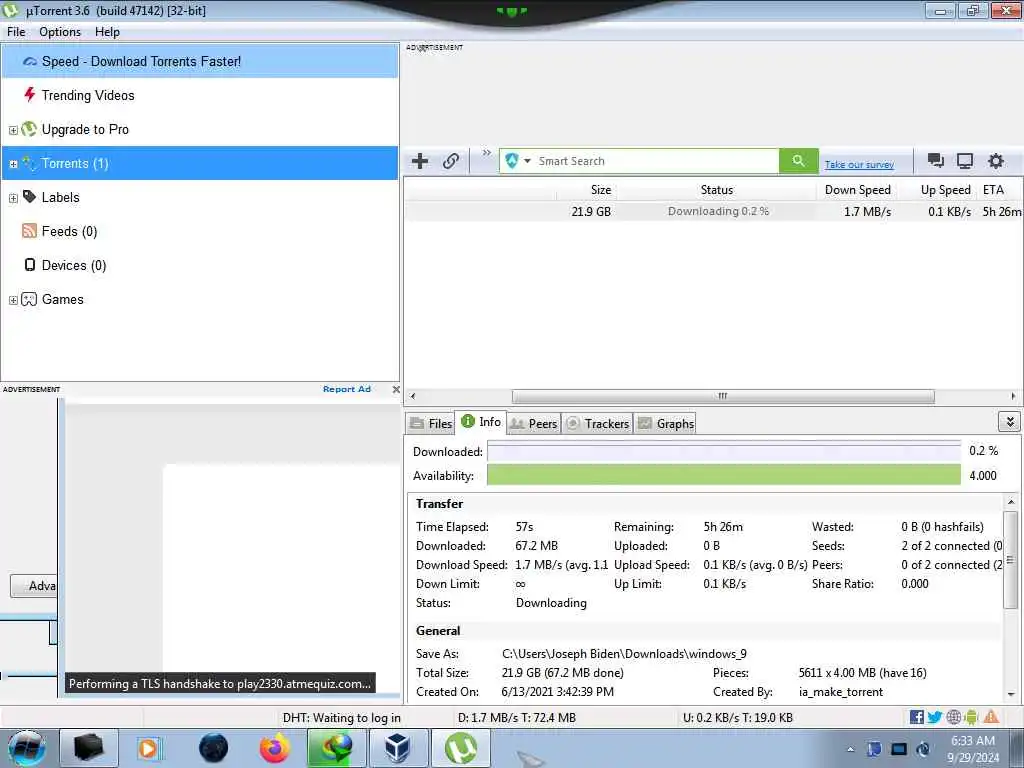Click the Windows Start orb
Image resolution: width=1024 pixels, height=768 pixels.
[x=26, y=748]
